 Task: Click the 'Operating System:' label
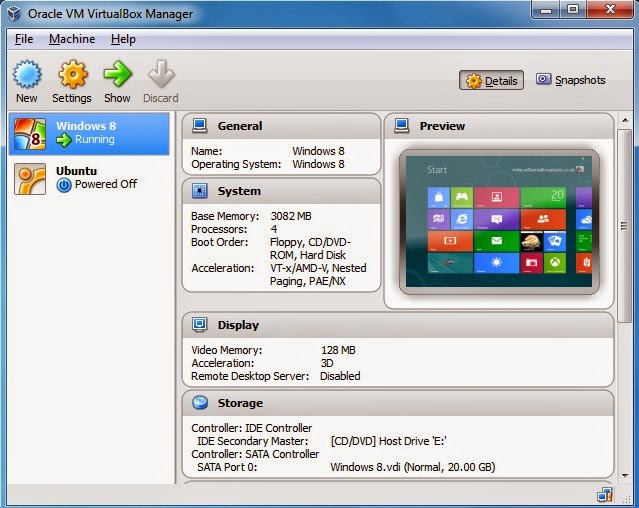[x=236, y=164]
